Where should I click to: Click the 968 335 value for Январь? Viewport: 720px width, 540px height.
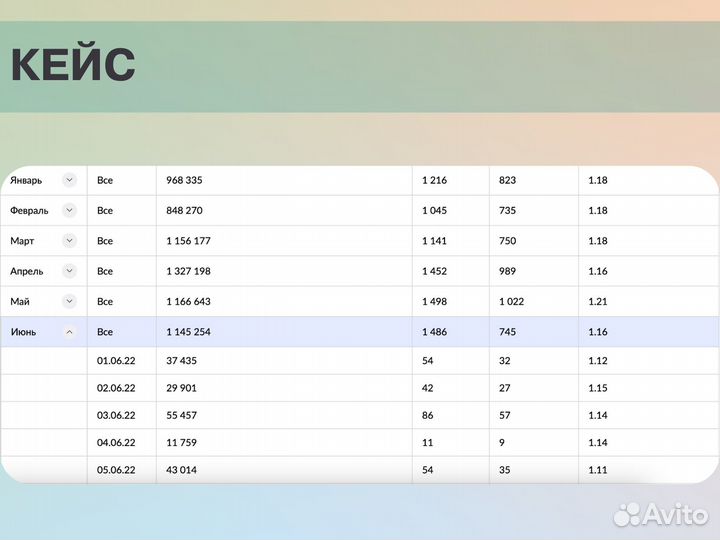point(189,180)
